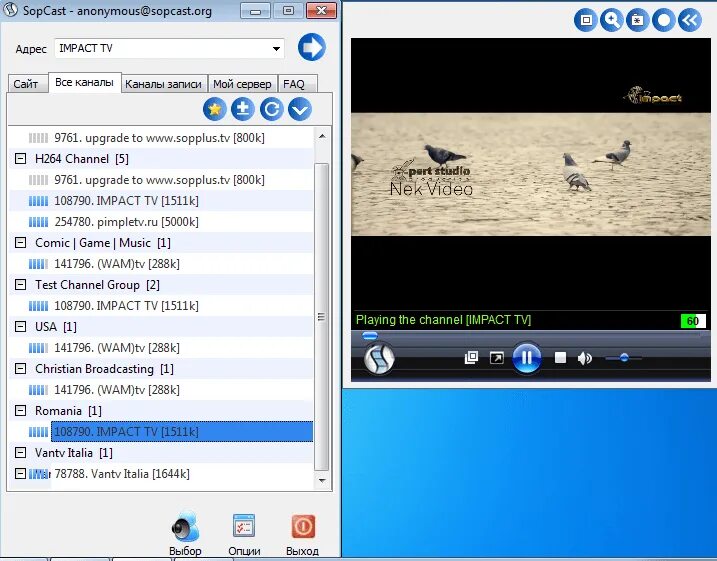Open Опции settings icon
Screen dimensions: 717x561
[244, 526]
